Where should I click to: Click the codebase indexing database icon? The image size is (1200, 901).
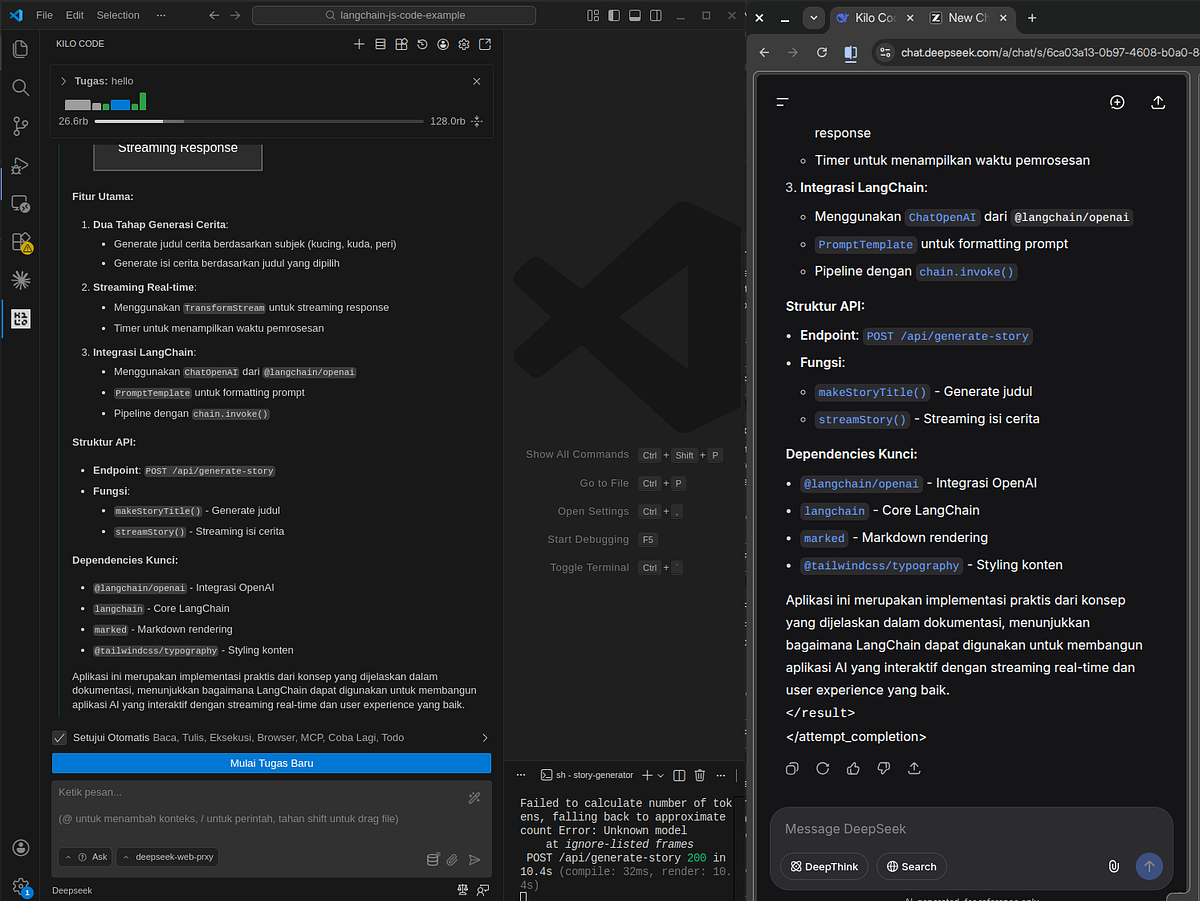(x=433, y=859)
